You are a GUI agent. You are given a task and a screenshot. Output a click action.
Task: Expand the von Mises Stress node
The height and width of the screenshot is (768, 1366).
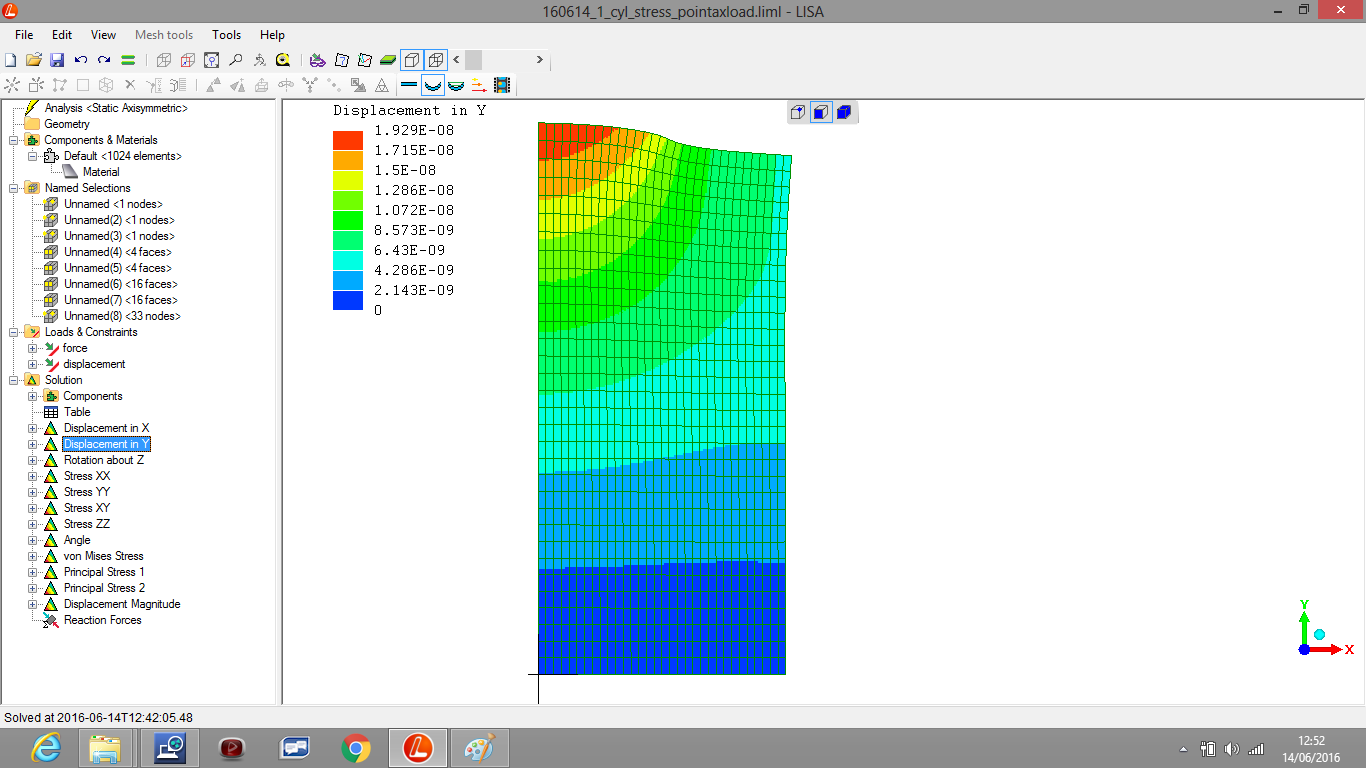tap(32, 556)
